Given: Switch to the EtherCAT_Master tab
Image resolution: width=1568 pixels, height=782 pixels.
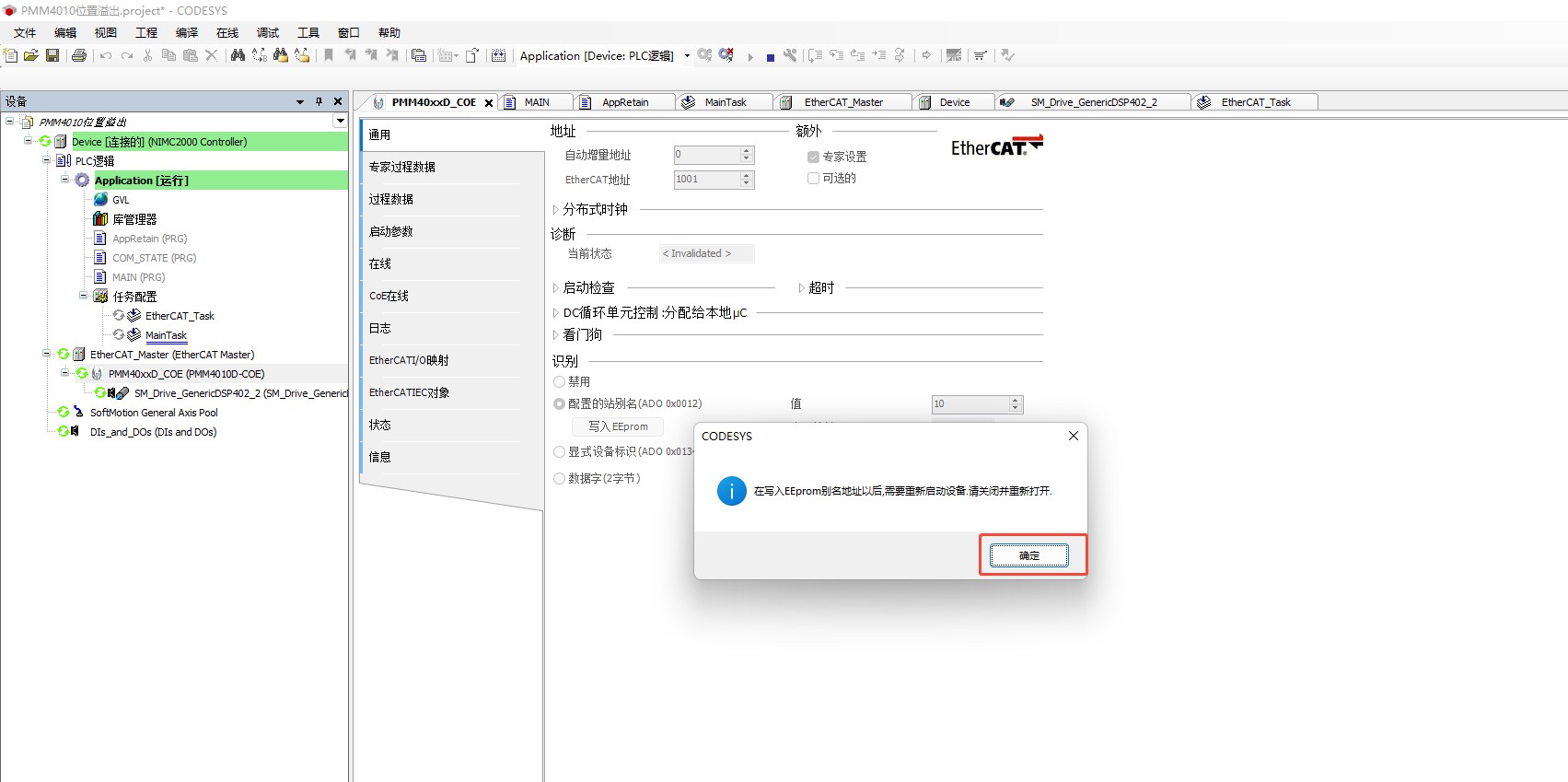Looking at the screenshot, I should tap(843, 102).
